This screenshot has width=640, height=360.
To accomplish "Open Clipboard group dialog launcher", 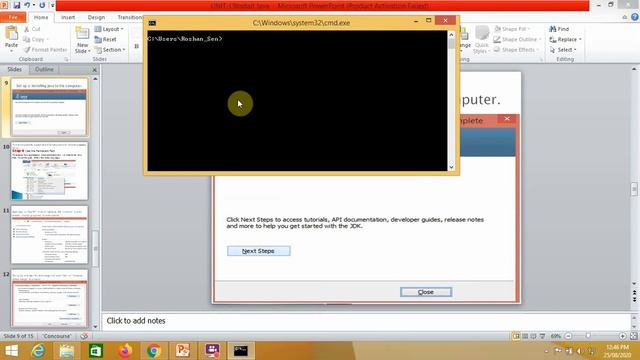I will tap(66, 60).
